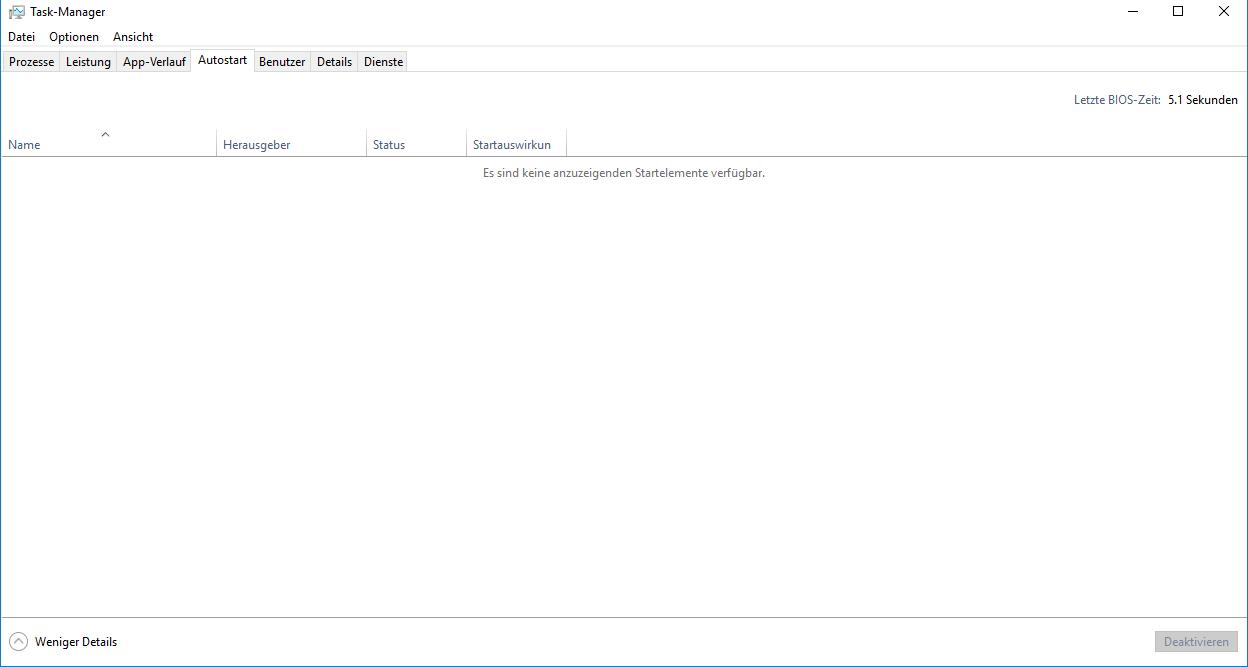
Task: Click the sort arrow above Name column
Action: tap(105, 134)
